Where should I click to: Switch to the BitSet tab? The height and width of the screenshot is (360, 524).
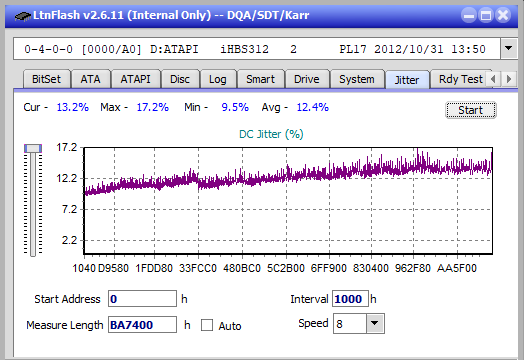click(46, 79)
